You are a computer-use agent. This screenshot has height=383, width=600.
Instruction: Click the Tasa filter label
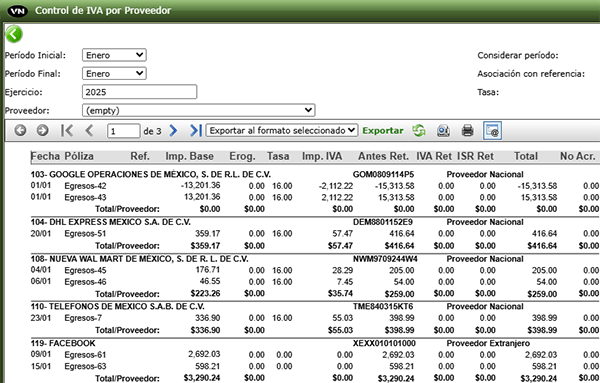[x=488, y=92]
